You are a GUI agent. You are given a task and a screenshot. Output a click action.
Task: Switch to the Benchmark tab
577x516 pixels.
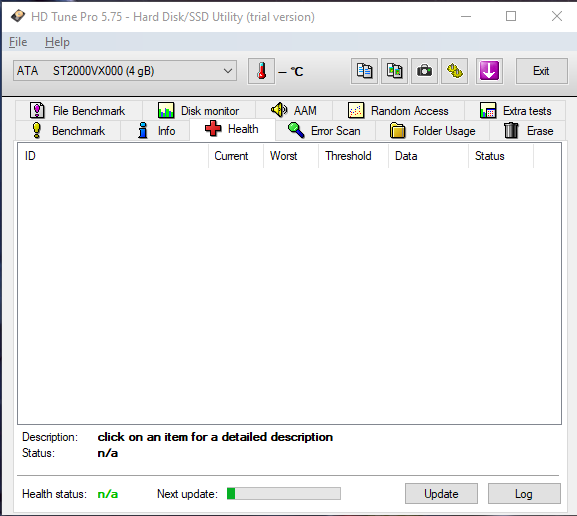point(68,131)
